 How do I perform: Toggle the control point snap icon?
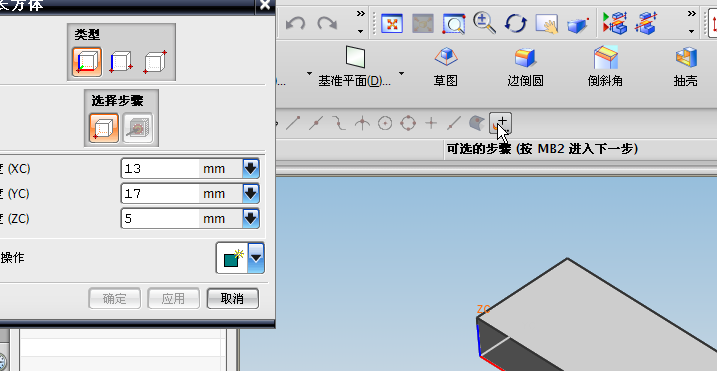click(339, 123)
